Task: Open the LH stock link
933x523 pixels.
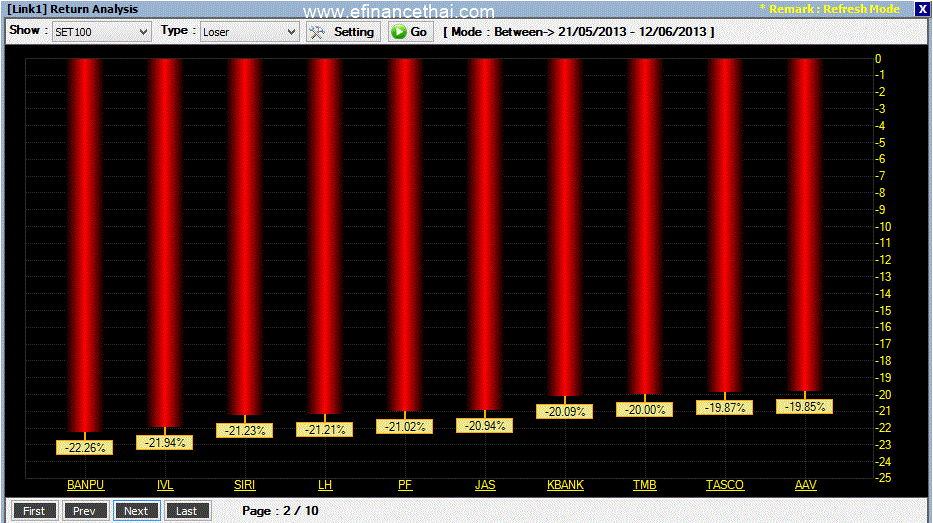Action: (325, 485)
